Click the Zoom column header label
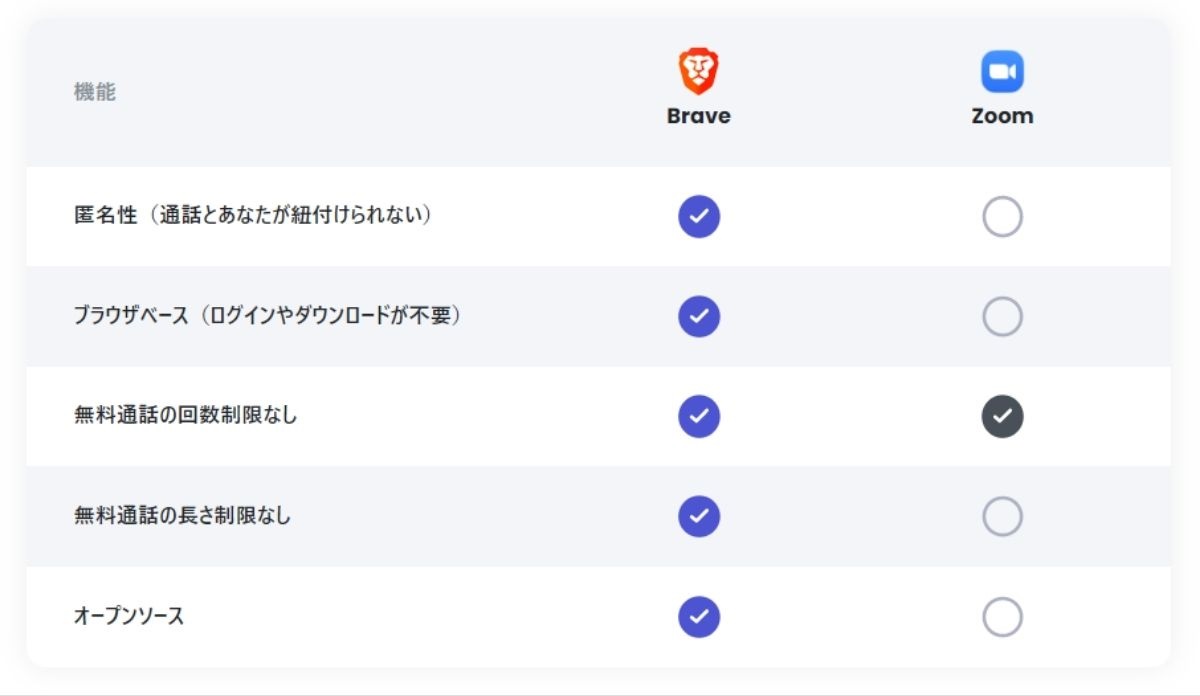 pos(1002,116)
